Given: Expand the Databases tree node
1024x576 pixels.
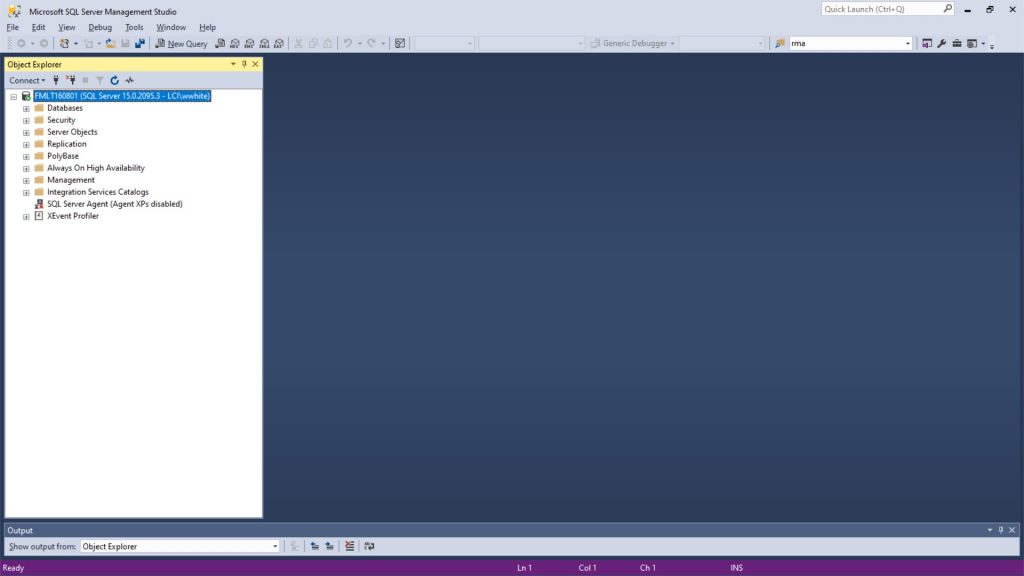Looking at the screenshot, I should tap(26, 108).
